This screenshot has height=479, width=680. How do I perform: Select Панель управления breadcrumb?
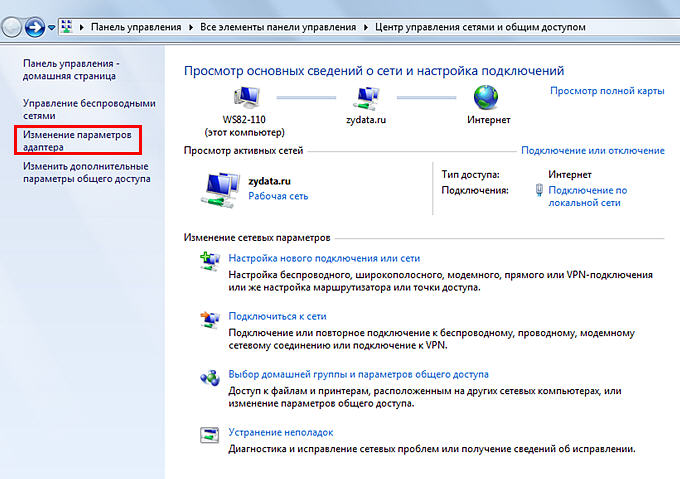(136, 27)
